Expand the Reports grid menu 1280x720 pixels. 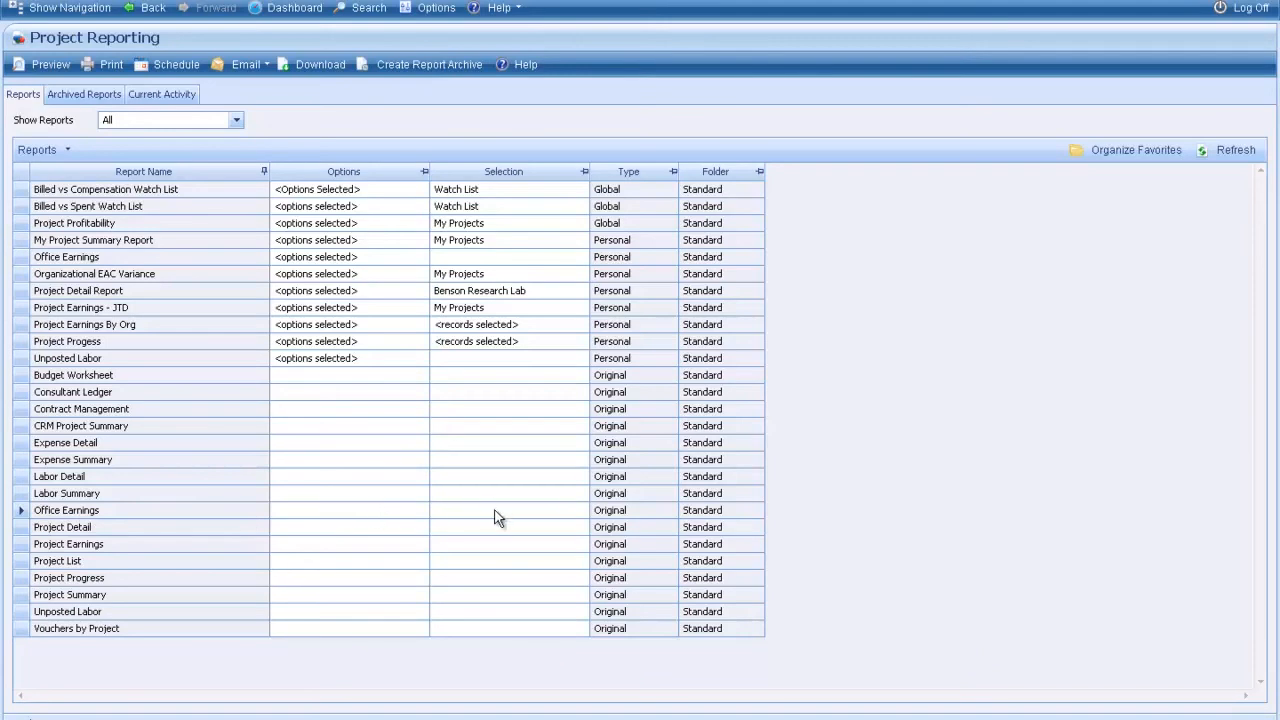(x=68, y=150)
